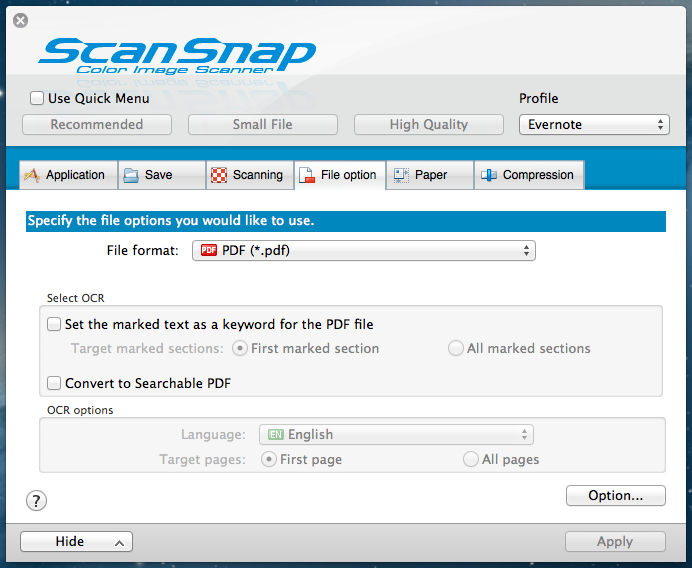Click the Hide button
The image size is (692, 568).
tap(76, 542)
